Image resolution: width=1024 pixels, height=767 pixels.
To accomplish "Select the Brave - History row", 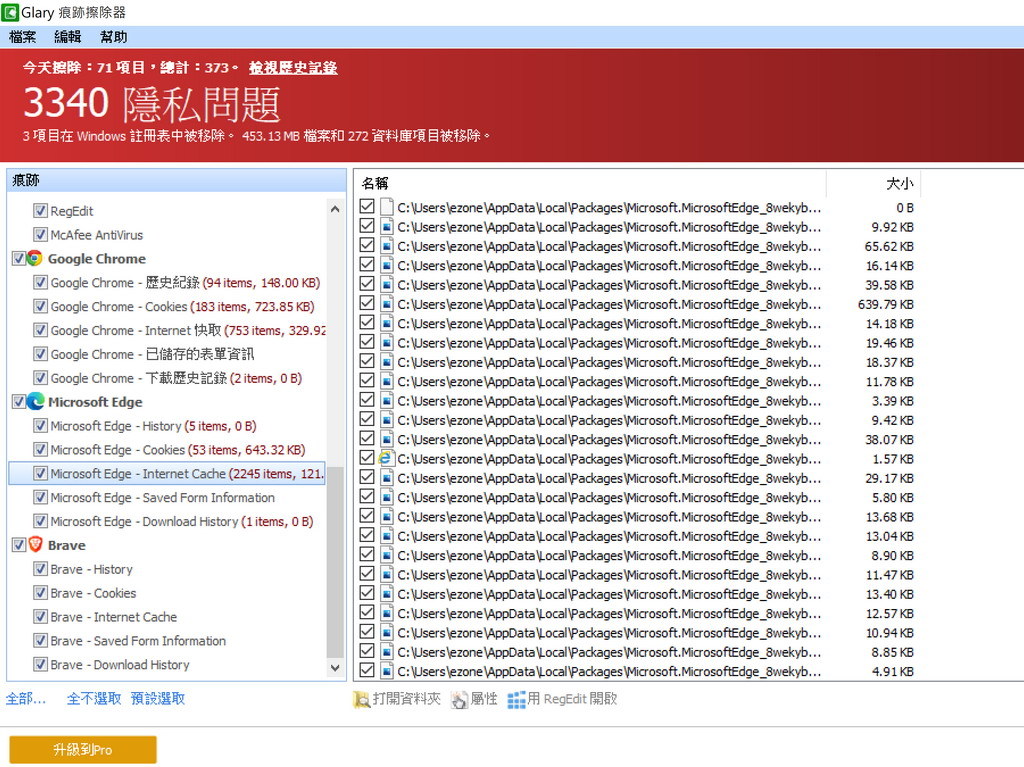I will click(x=91, y=569).
